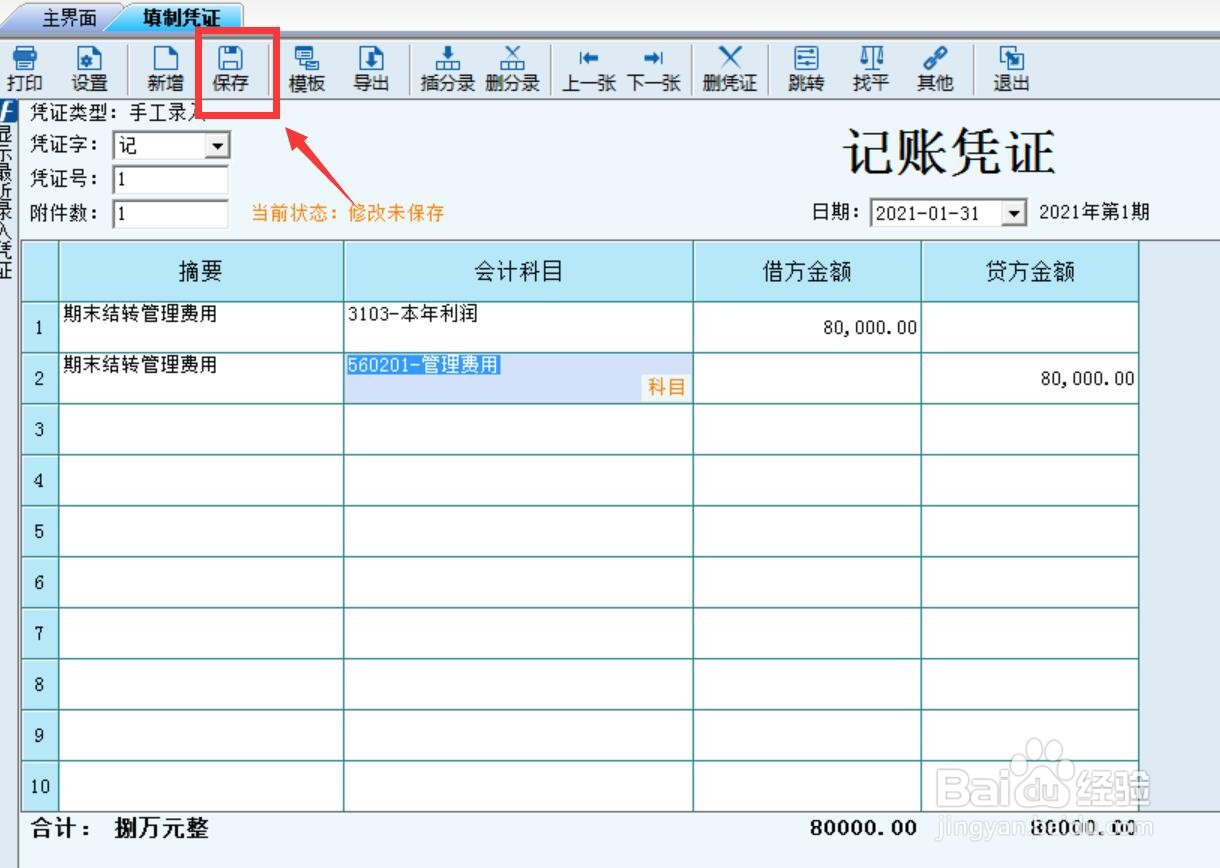Create a new voucher with 新增
The height and width of the screenshot is (868, 1220).
point(165,69)
